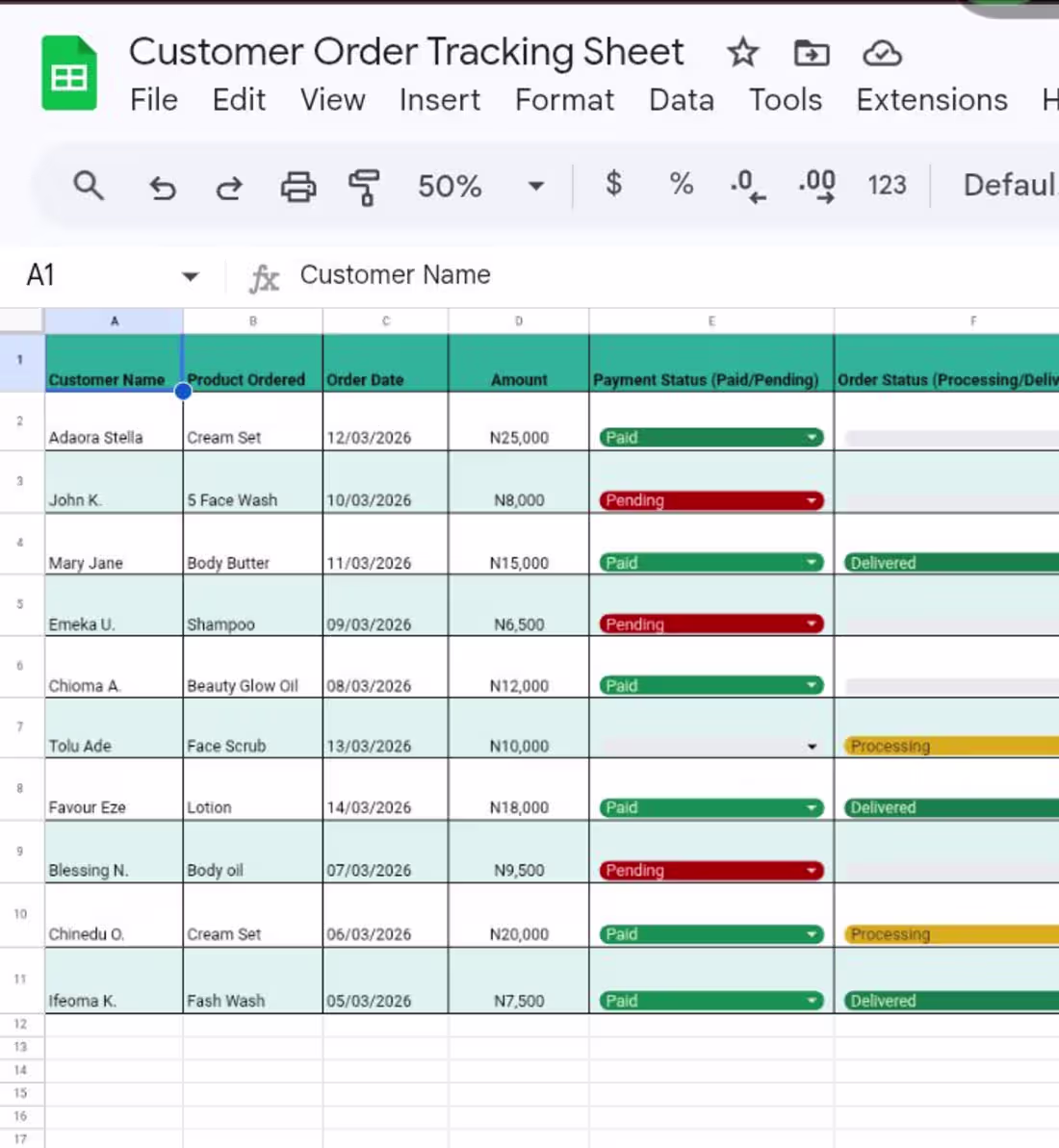
Task: Open Mary Jane's Delivered order status chip
Action: [x=951, y=562]
